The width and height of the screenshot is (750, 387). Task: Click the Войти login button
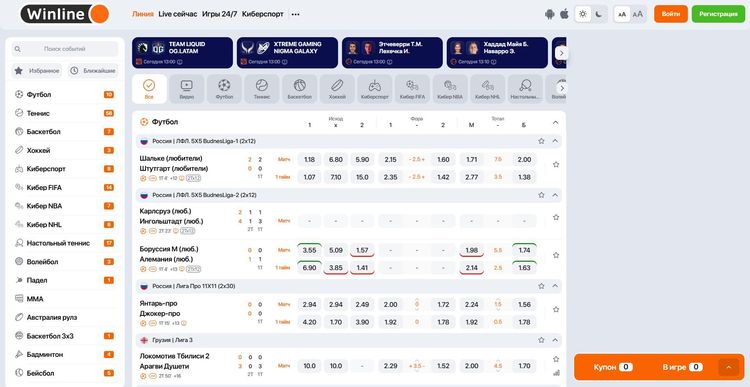coord(671,14)
